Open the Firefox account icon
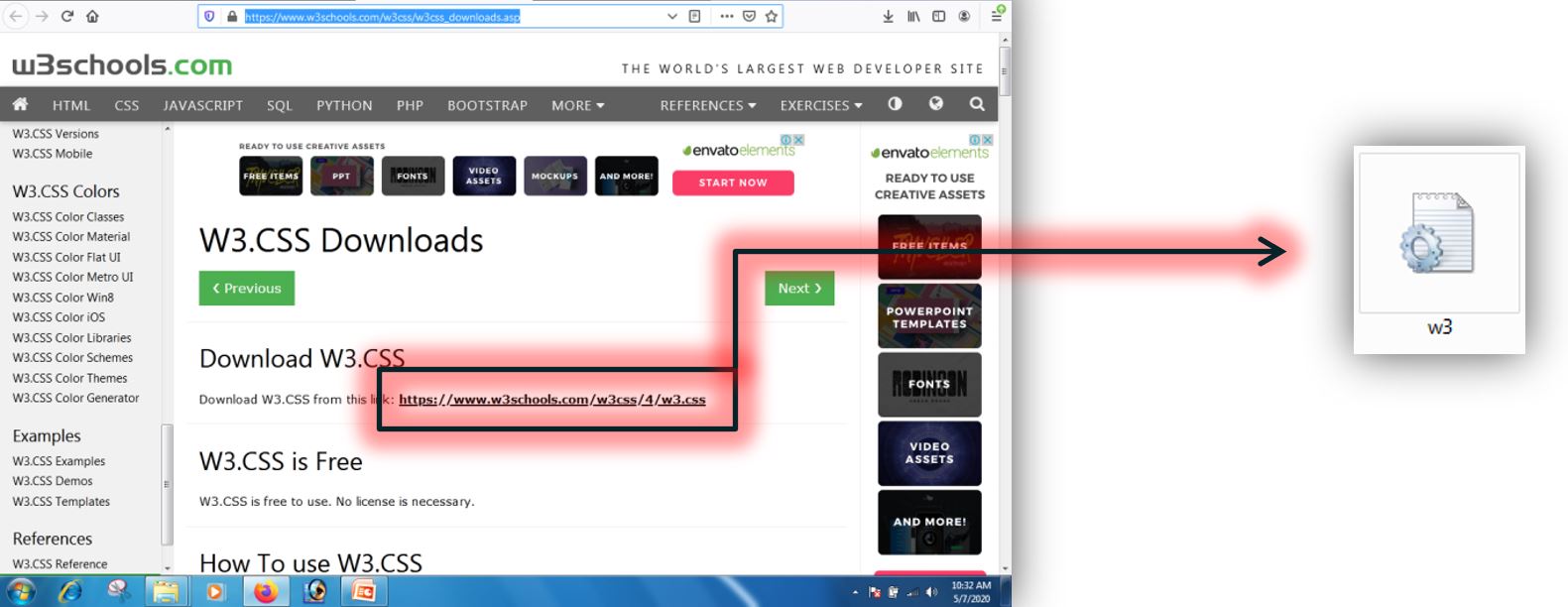 (x=964, y=16)
